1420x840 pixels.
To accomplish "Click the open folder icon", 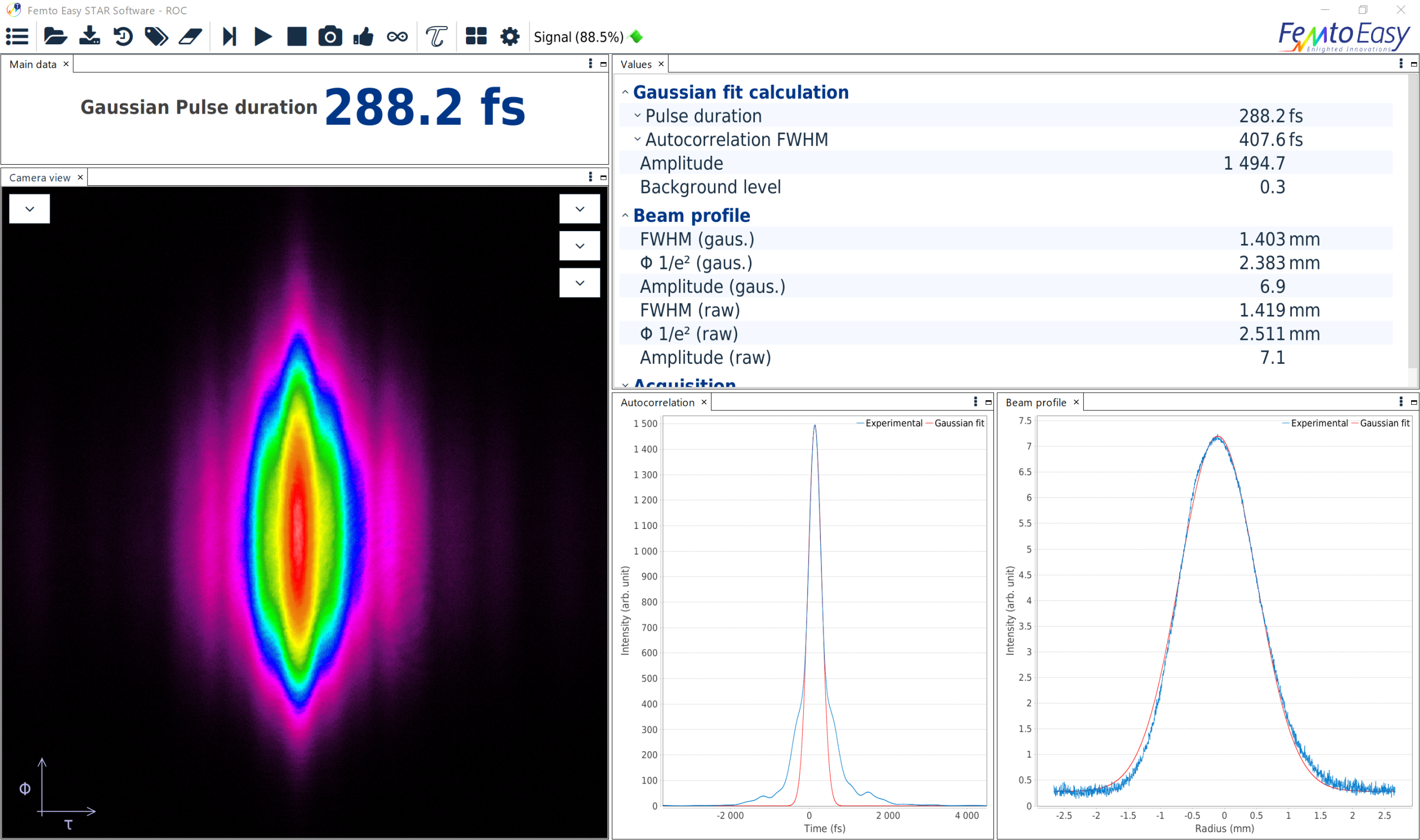I will click(55, 37).
